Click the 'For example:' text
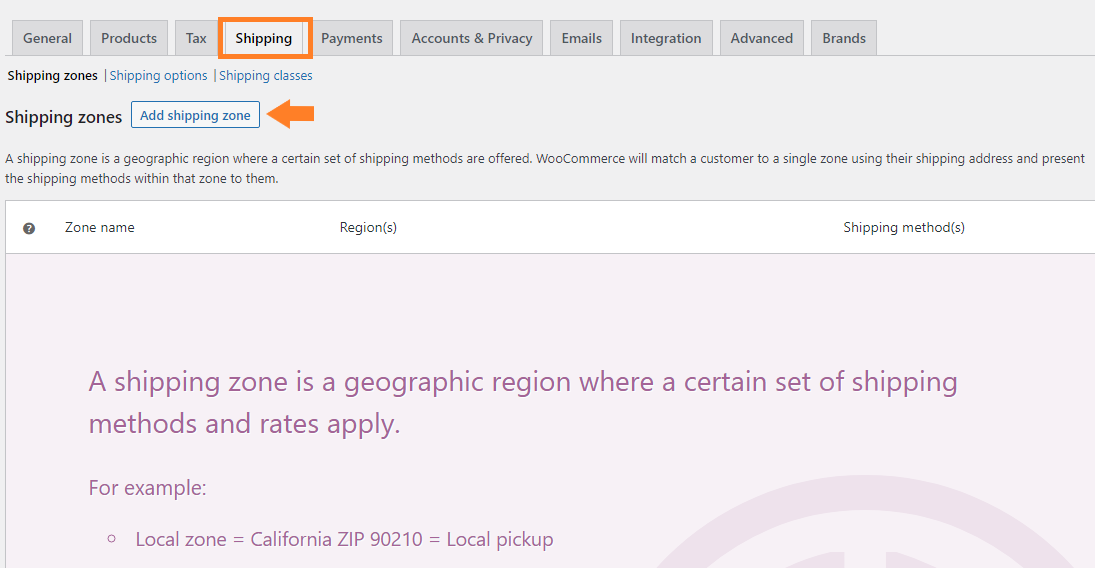Image resolution: width=1095 pixels, height=568 pixels. point(147,488)
